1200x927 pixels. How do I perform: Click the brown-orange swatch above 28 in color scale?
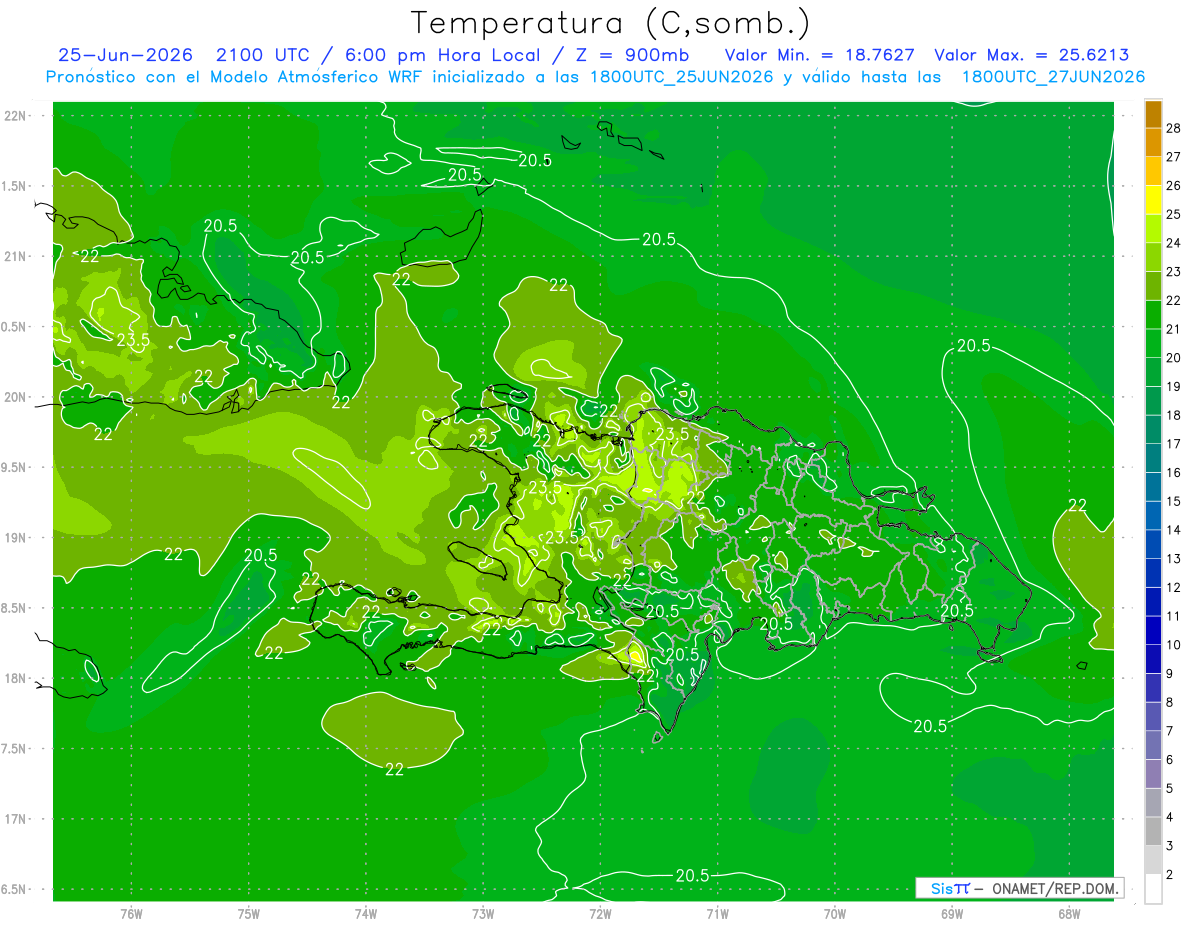[x=1153, y=115]
